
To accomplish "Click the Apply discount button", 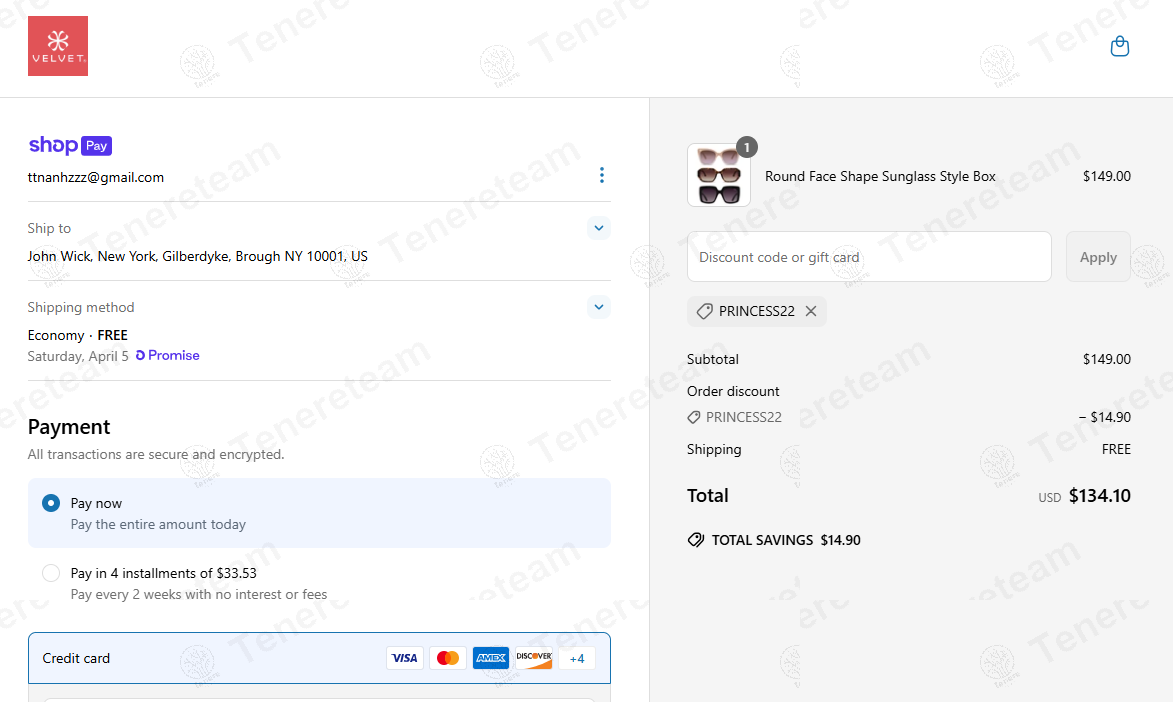I will point(1097,257).
